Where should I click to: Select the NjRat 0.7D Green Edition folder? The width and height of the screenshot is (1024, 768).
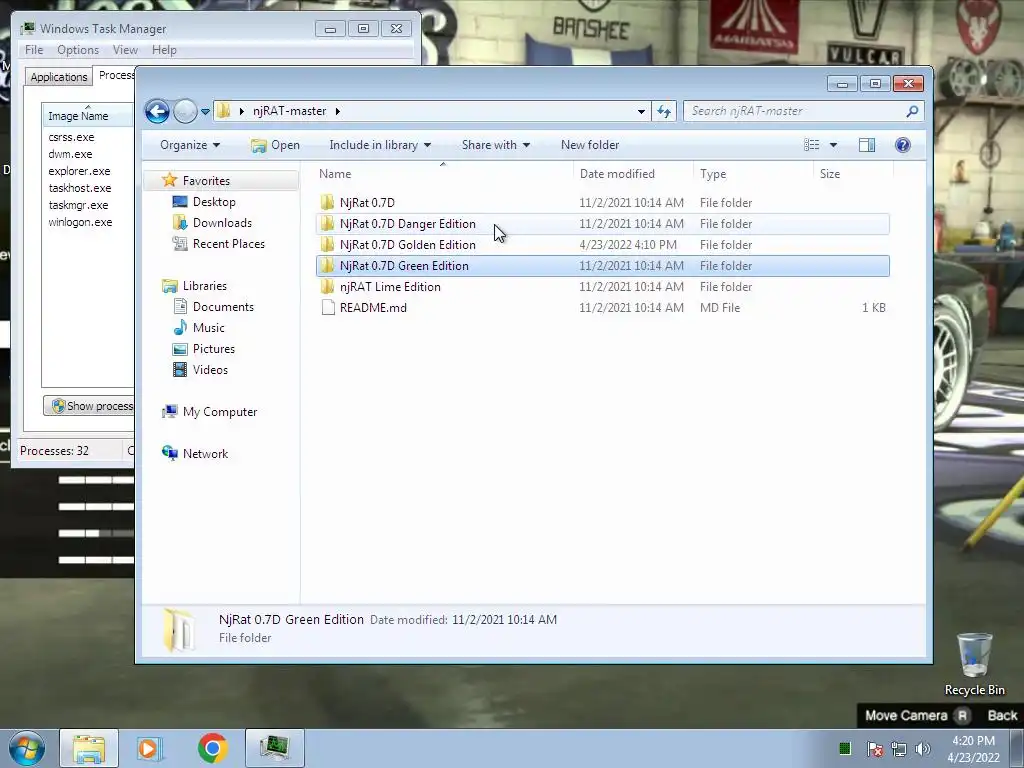[602, 265]
